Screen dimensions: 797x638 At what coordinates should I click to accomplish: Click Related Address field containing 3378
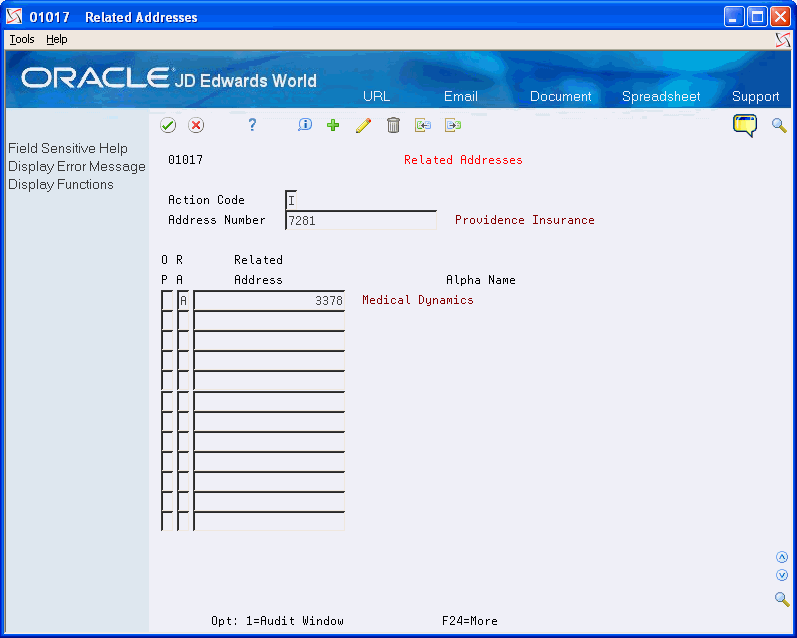[x=269, y=300]
